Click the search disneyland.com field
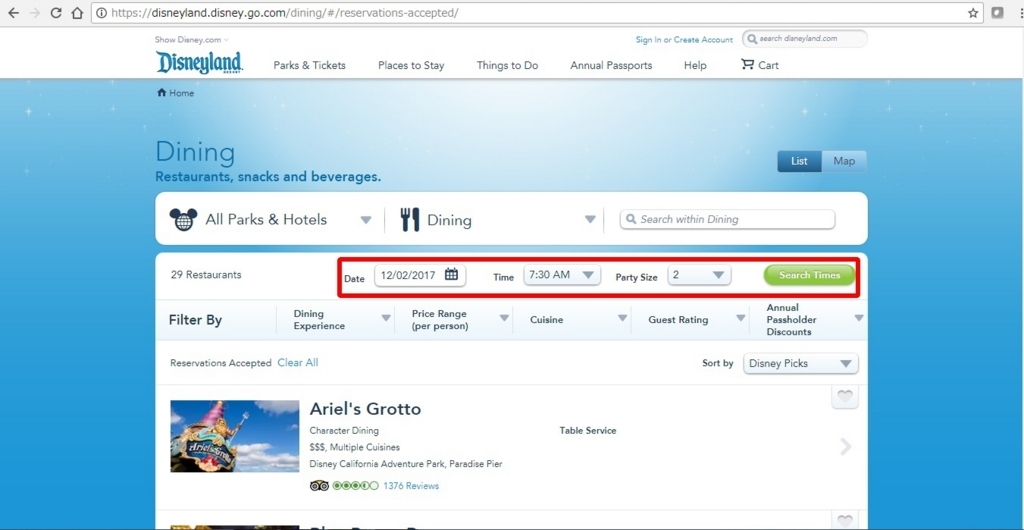The width and height of the screenshot is (1024, 530). click(805, 39)
